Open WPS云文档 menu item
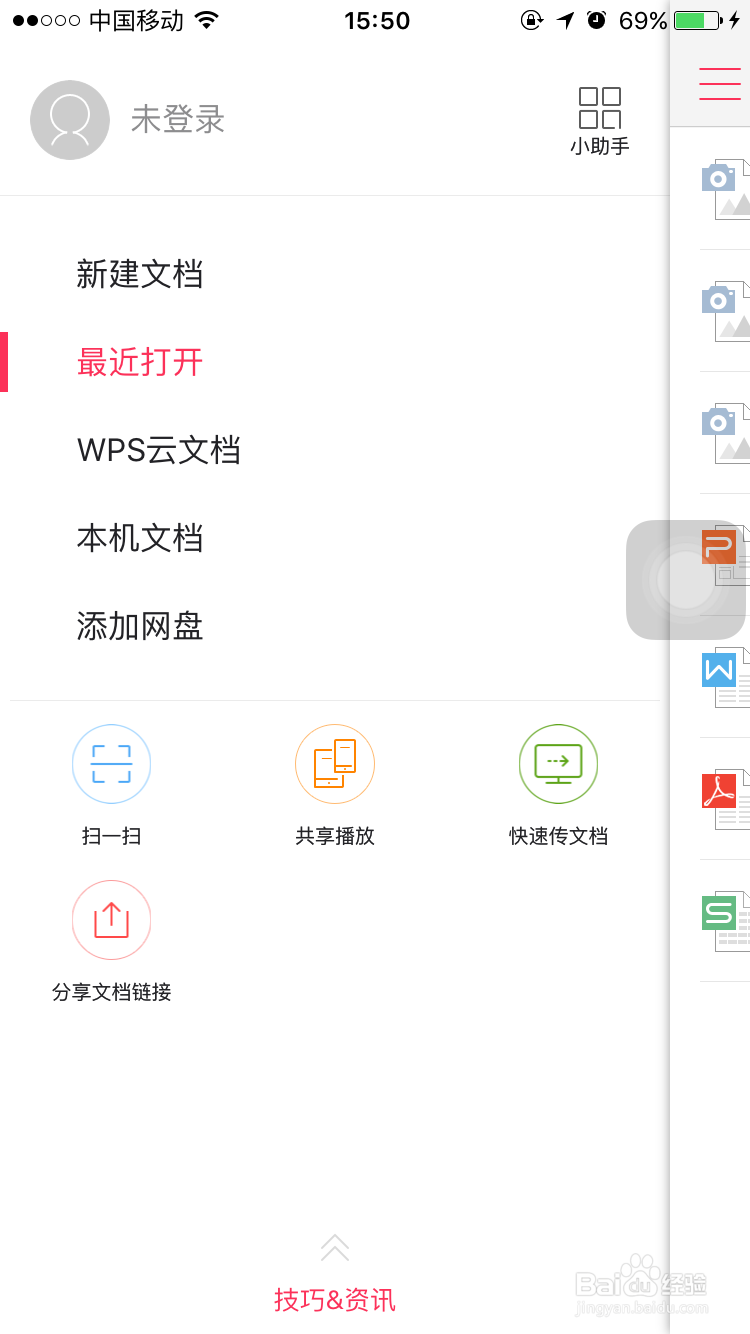Viewport: 750px width, 1334px height. [159, 450]
